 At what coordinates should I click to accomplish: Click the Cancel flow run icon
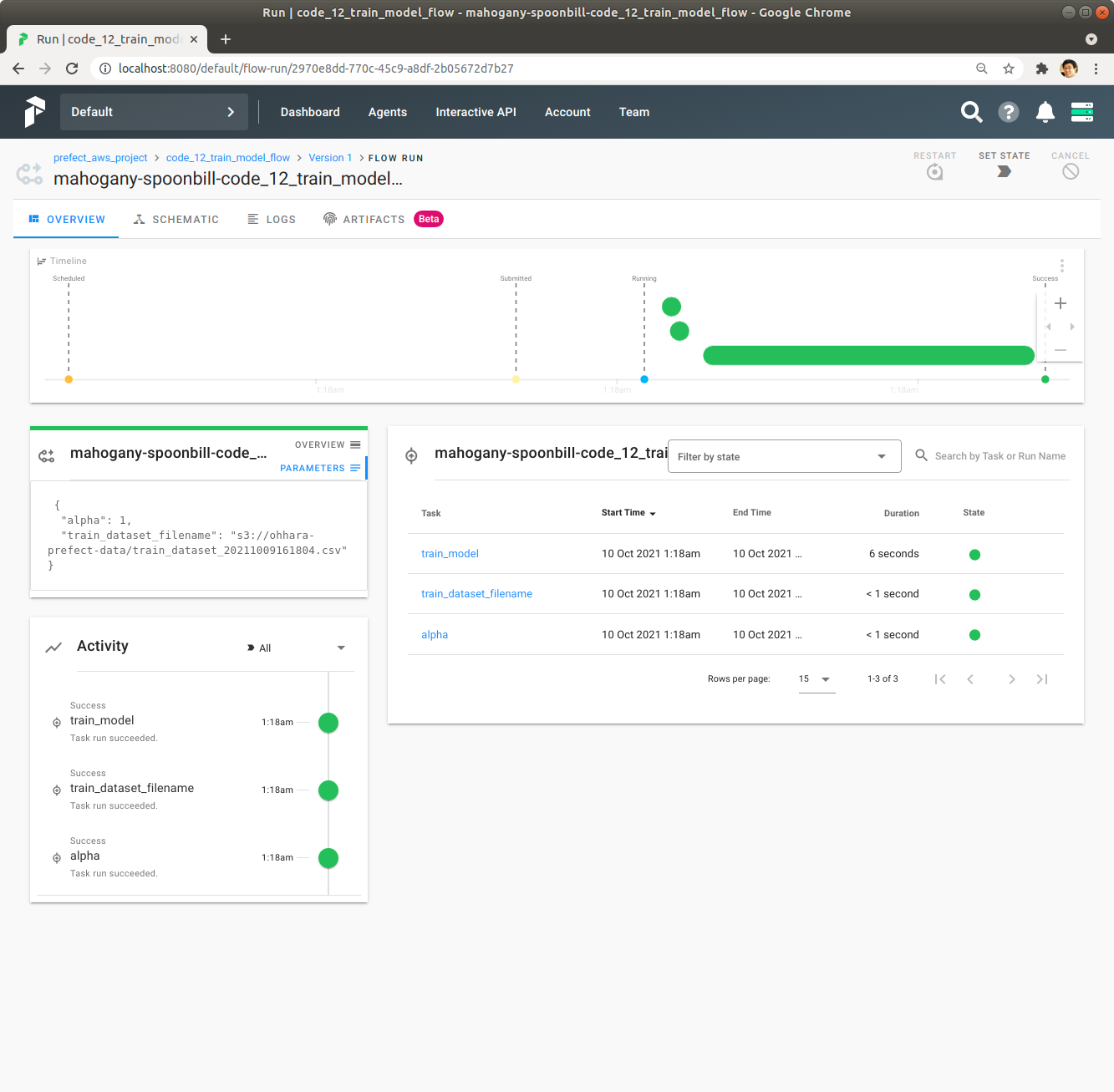[1071, 171]
